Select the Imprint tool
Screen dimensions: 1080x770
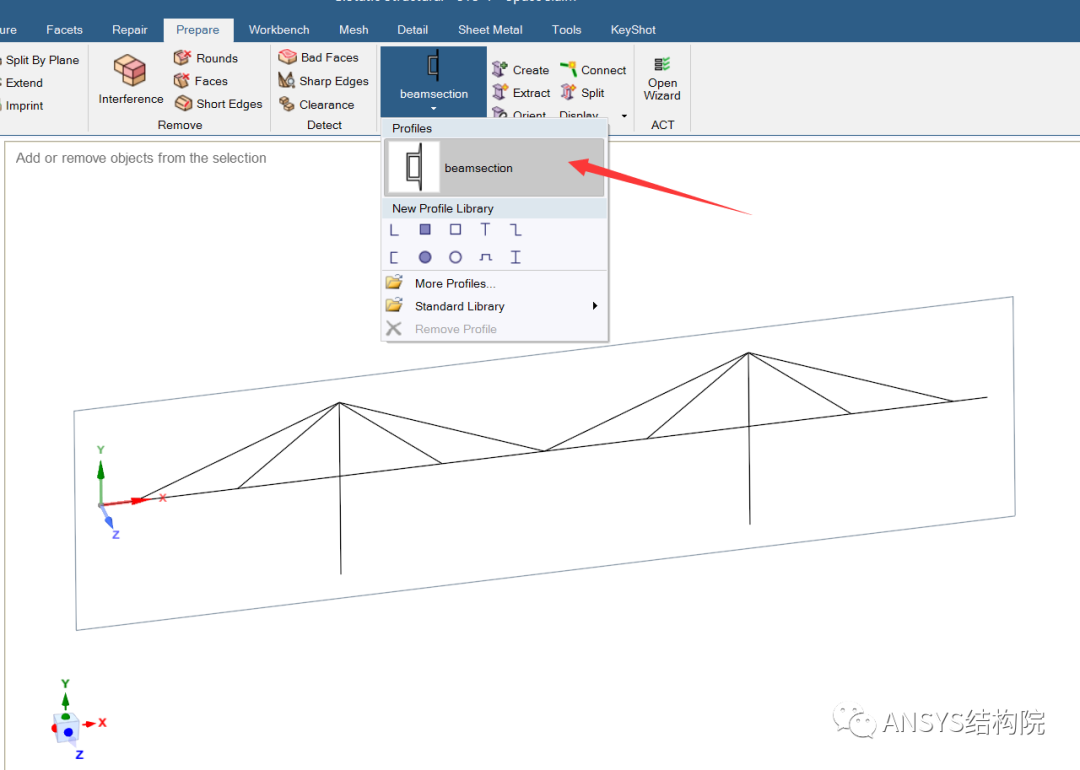tap(22, 105)
